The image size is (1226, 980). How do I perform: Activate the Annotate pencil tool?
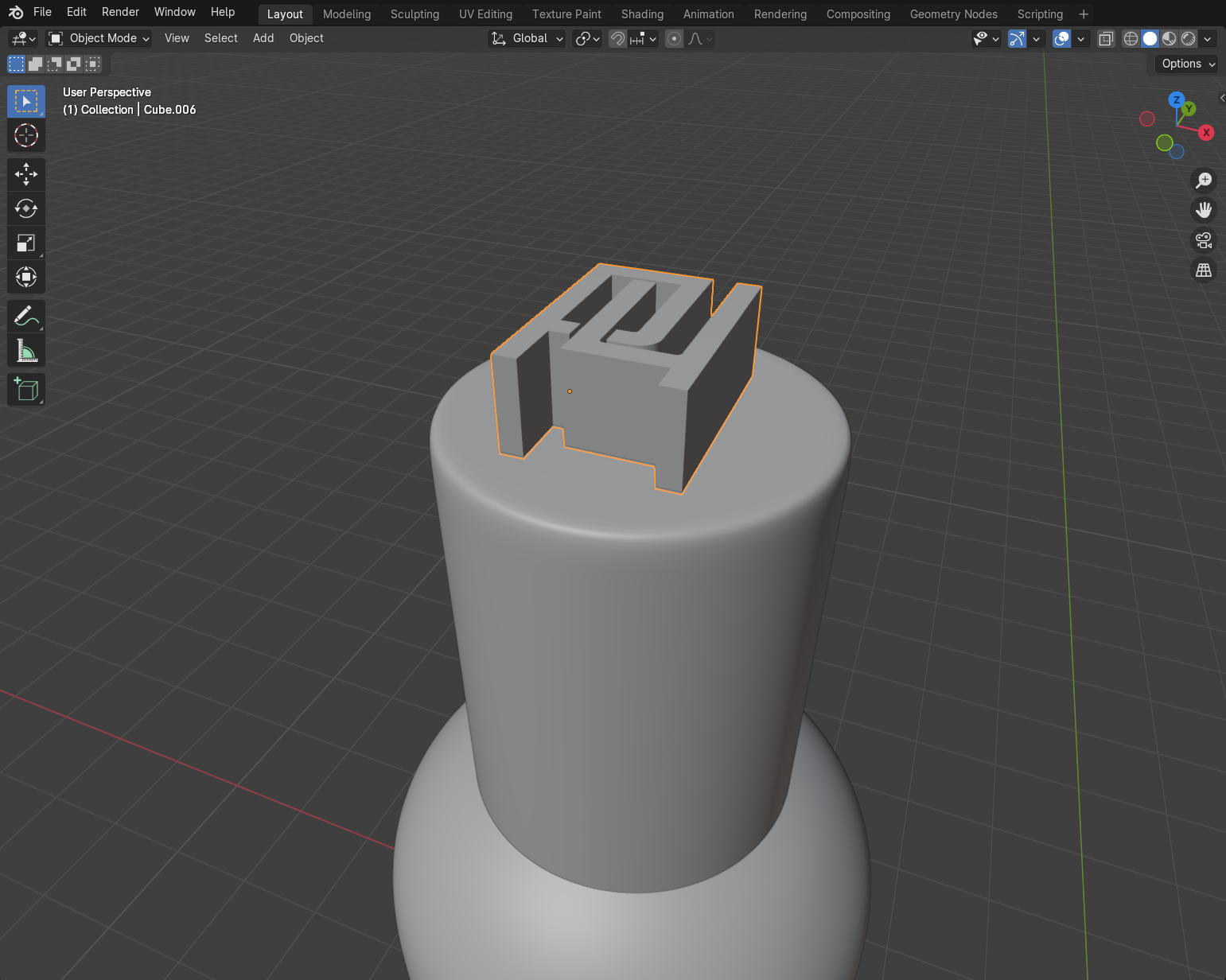pos(26,316)
